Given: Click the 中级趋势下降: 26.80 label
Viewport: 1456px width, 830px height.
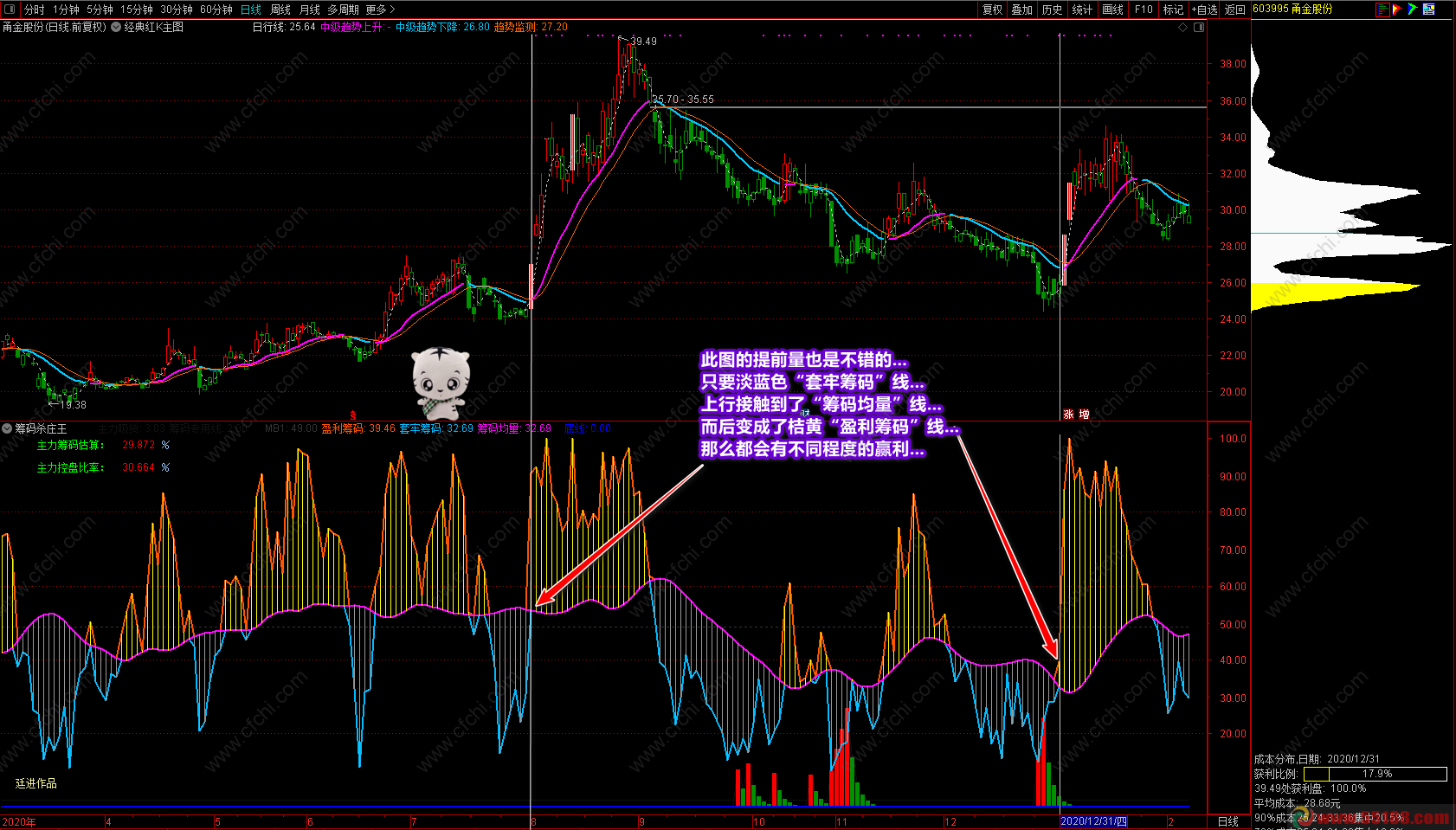Looking at the screenshot, I should tap(442, 27).
